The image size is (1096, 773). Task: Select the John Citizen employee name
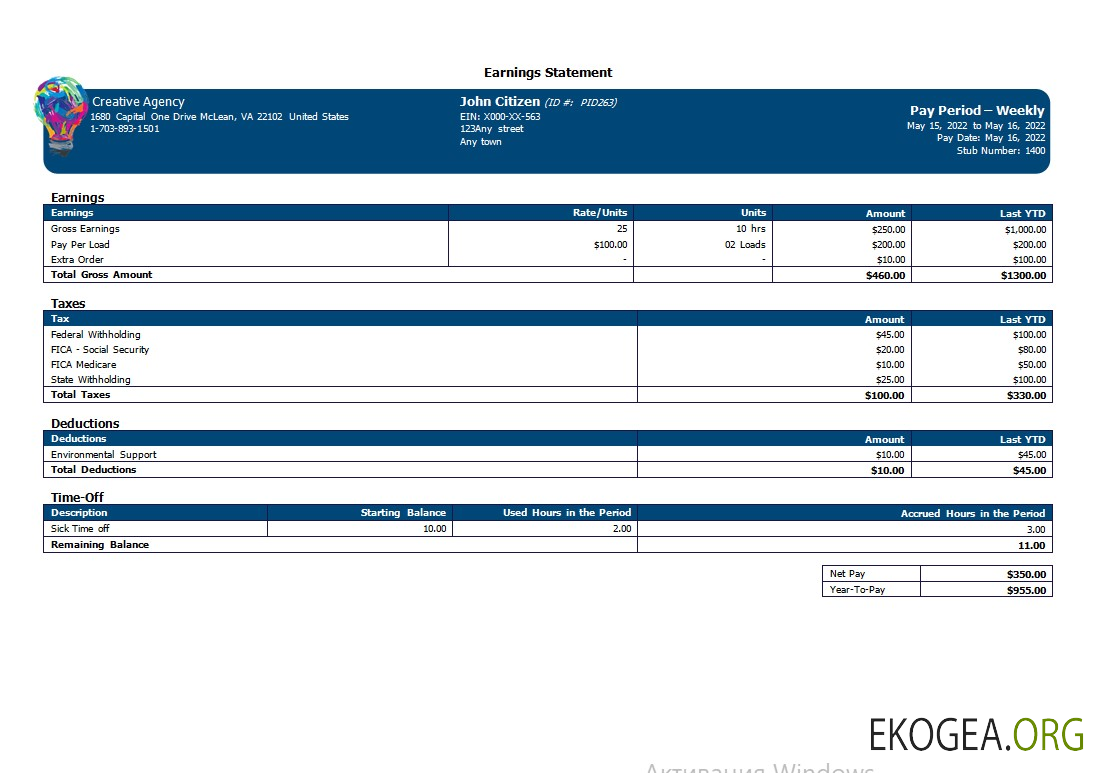pos(500,102)
